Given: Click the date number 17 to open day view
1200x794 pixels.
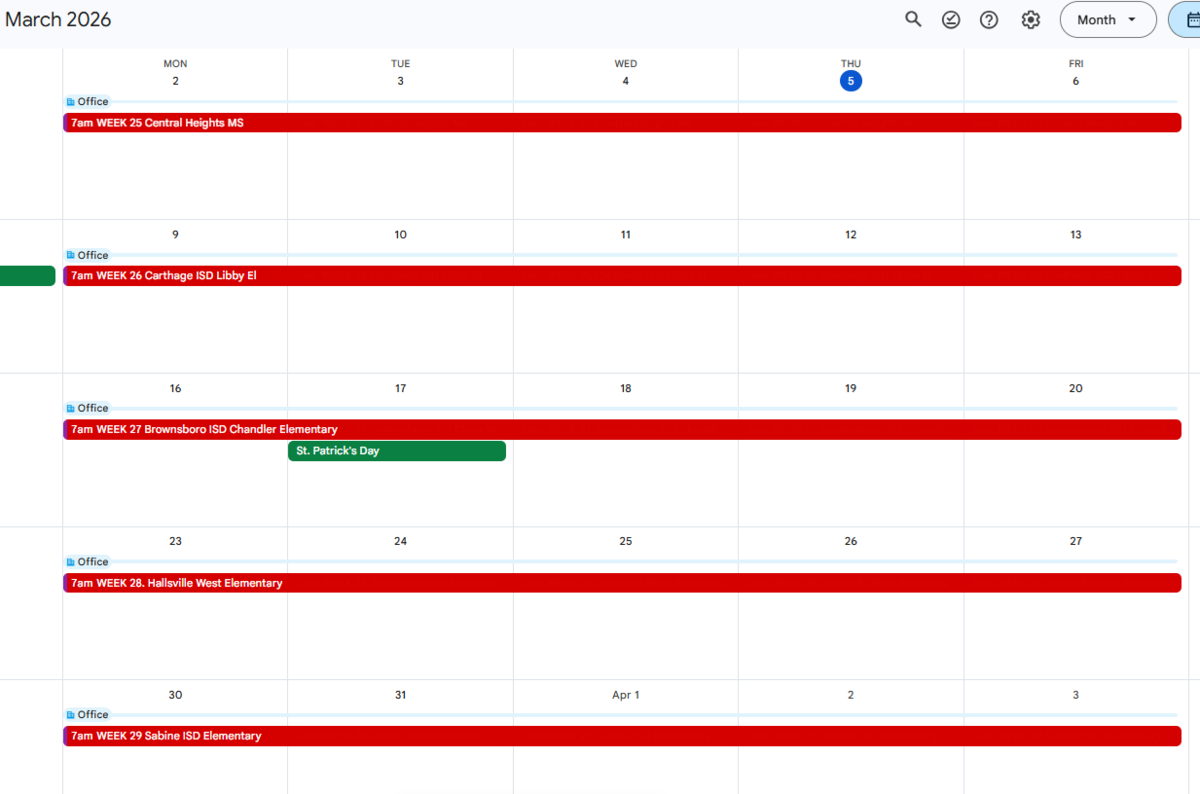Looking at the screenshot, I should [400, 388].
